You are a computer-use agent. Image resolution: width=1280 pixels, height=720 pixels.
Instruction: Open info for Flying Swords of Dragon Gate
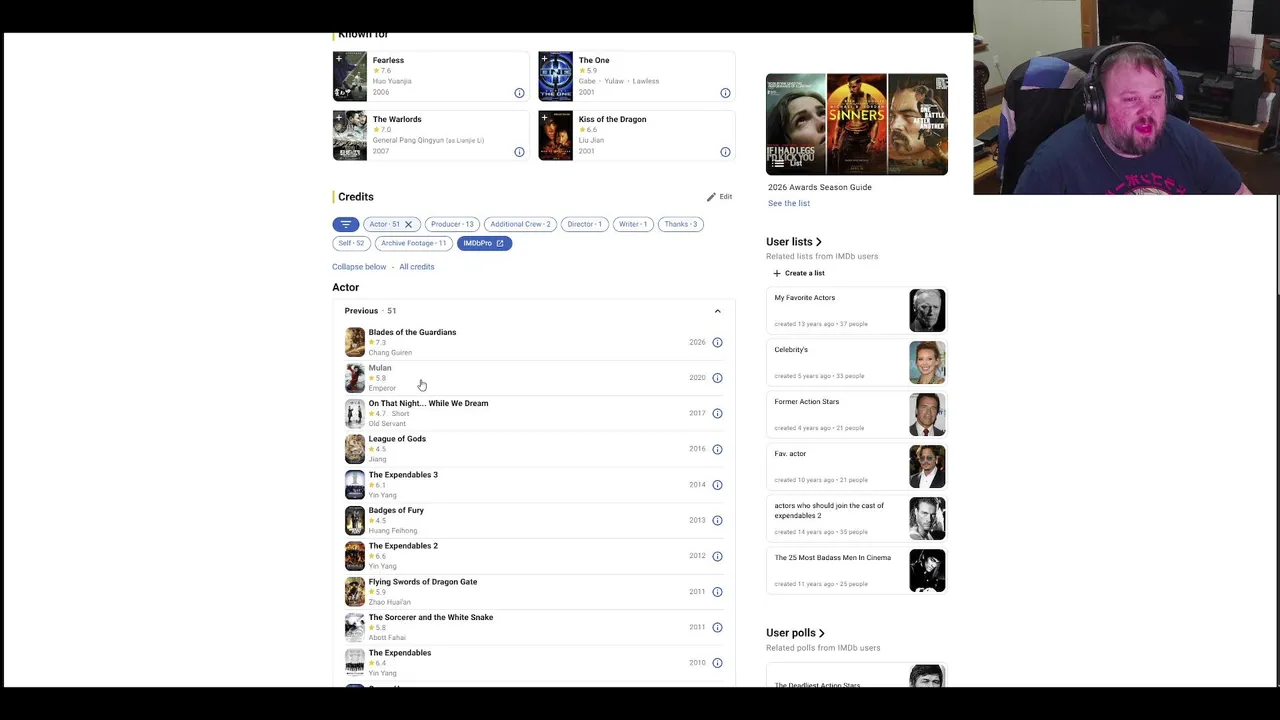tap(717, 592)
